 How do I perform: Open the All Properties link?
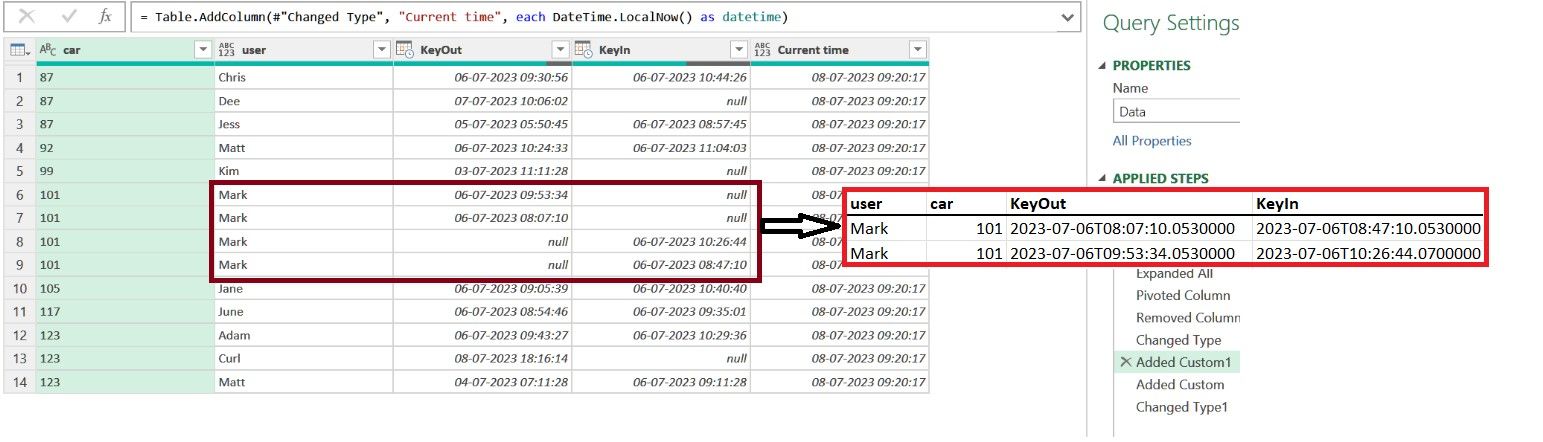1152,141
